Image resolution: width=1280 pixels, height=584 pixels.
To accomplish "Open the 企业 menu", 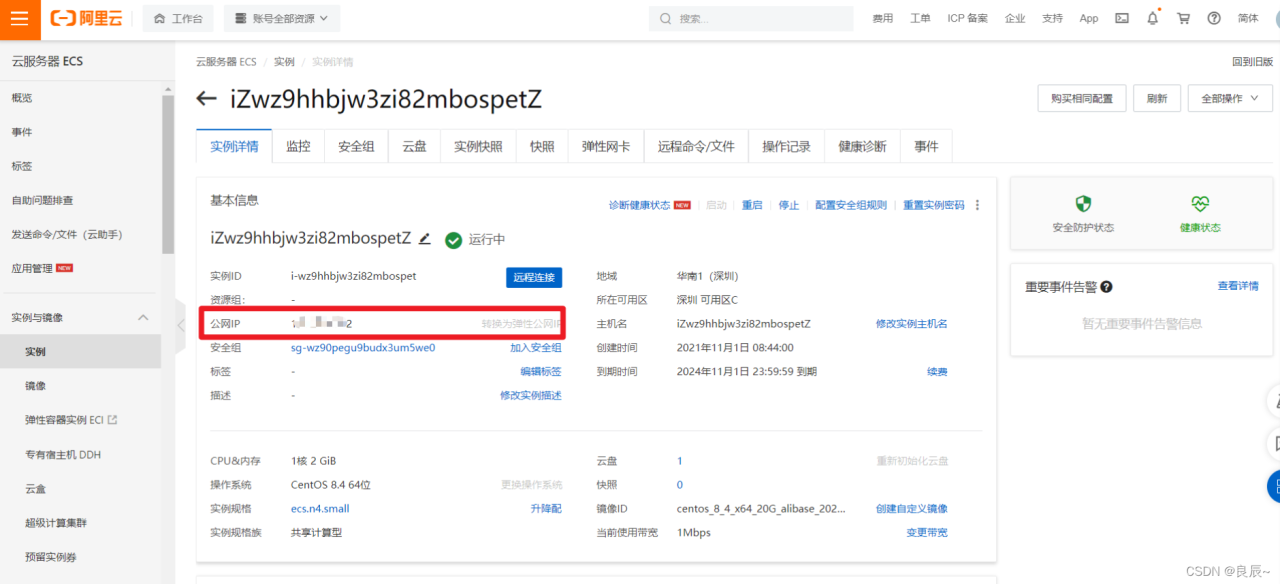I will click(1015, 19).
